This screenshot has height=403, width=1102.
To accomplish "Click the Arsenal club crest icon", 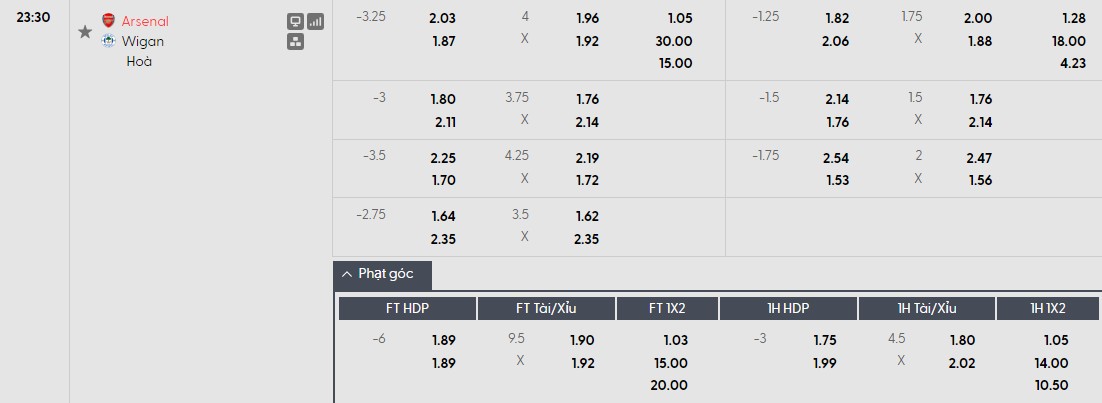I will 108,21.
